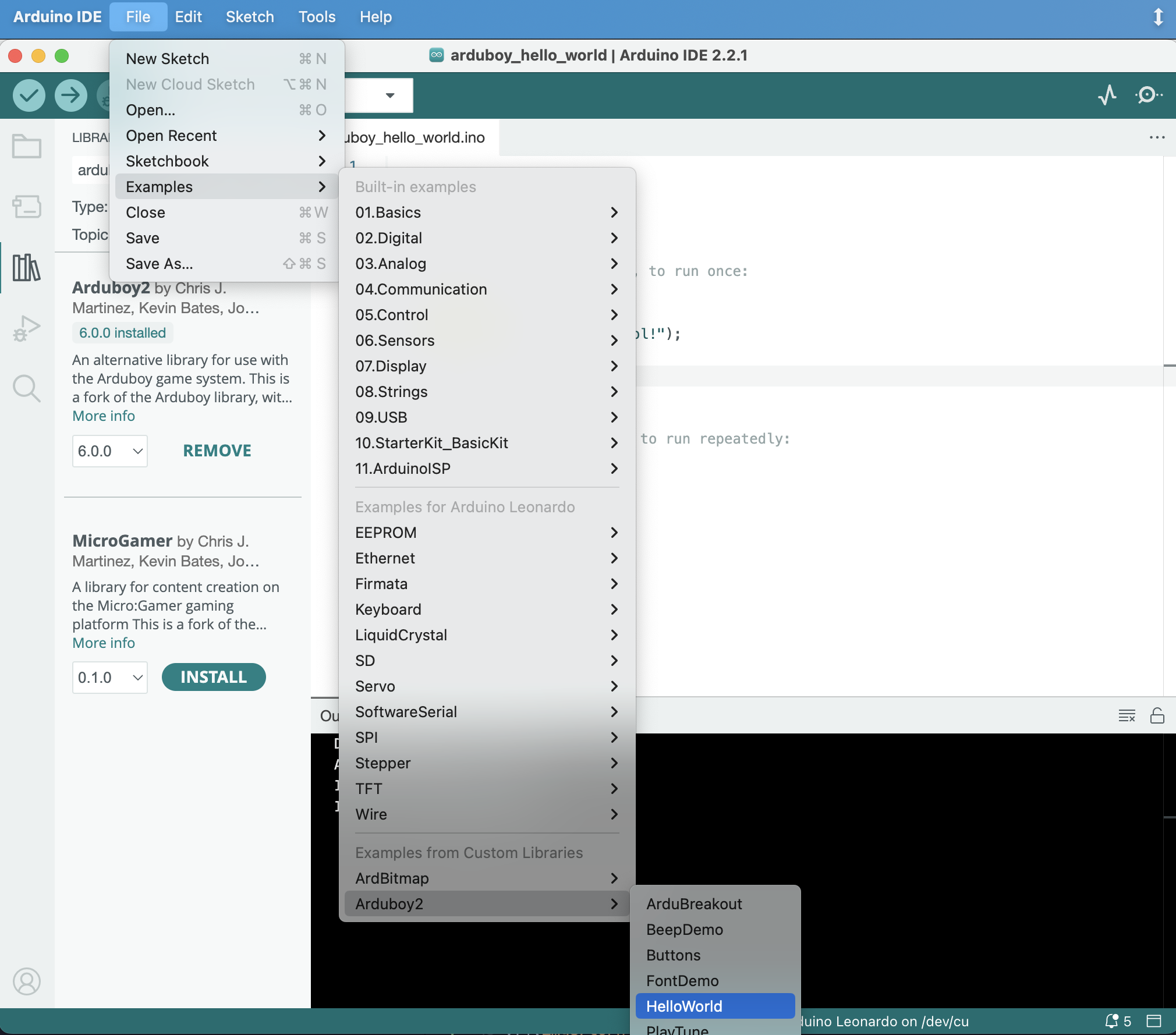Click INSTALL for MicroGamer library

214,677
